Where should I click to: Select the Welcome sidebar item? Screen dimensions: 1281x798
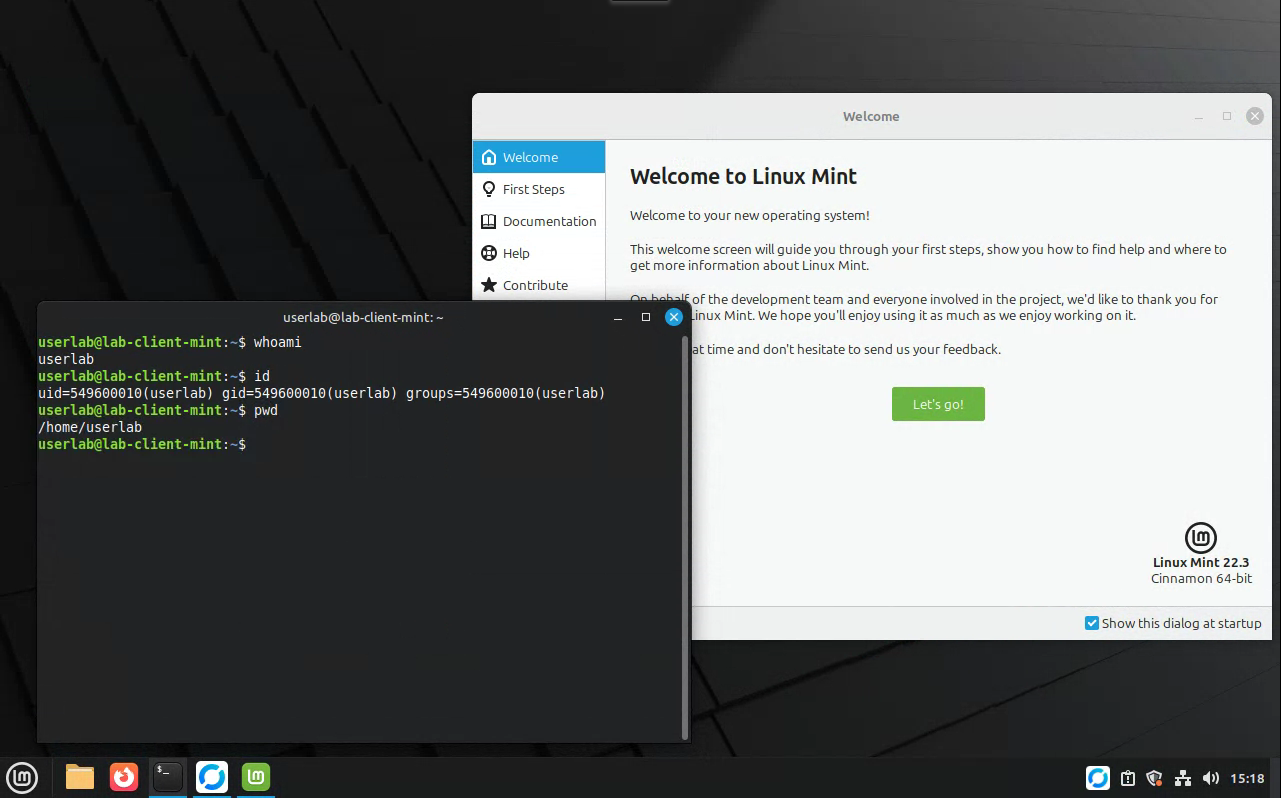click(539, 157)
